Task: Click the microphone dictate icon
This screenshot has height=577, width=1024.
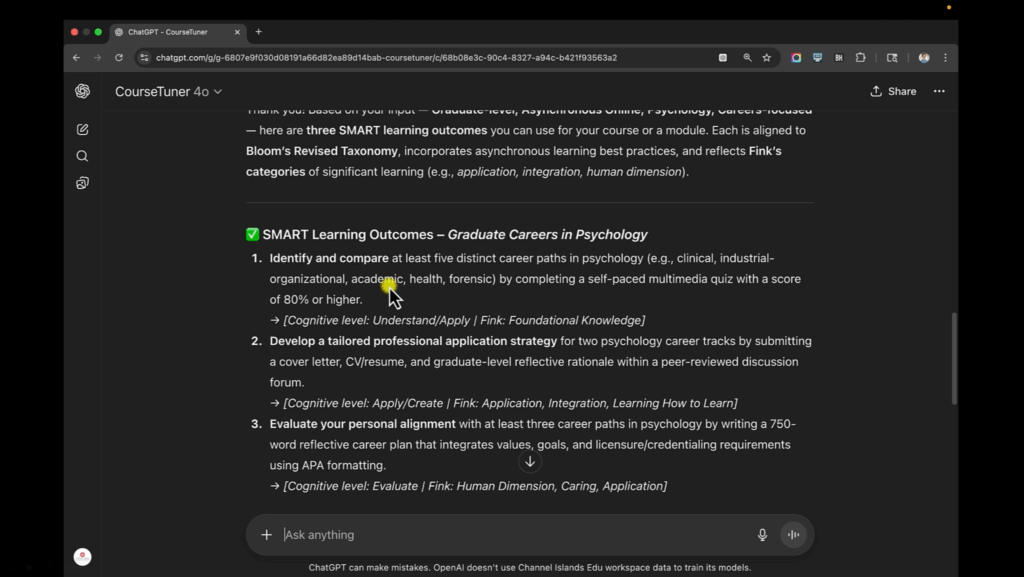Action: [762, 535]
